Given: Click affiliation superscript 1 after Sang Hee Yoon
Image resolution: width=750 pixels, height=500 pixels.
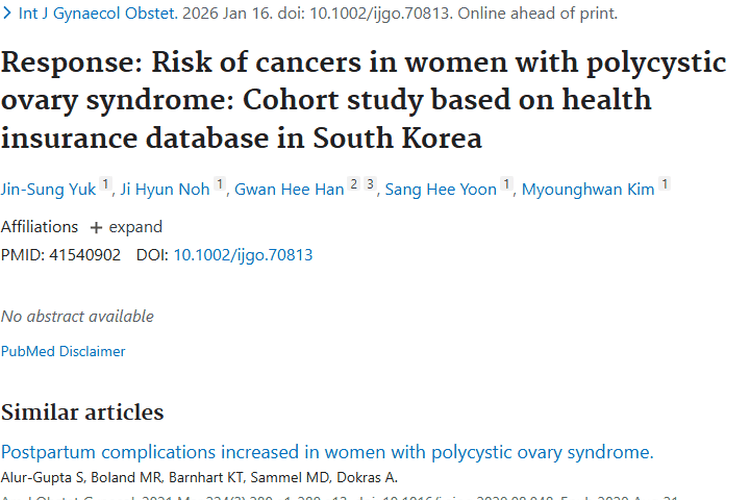Looking at the screenshot, I should click(507, 185).
